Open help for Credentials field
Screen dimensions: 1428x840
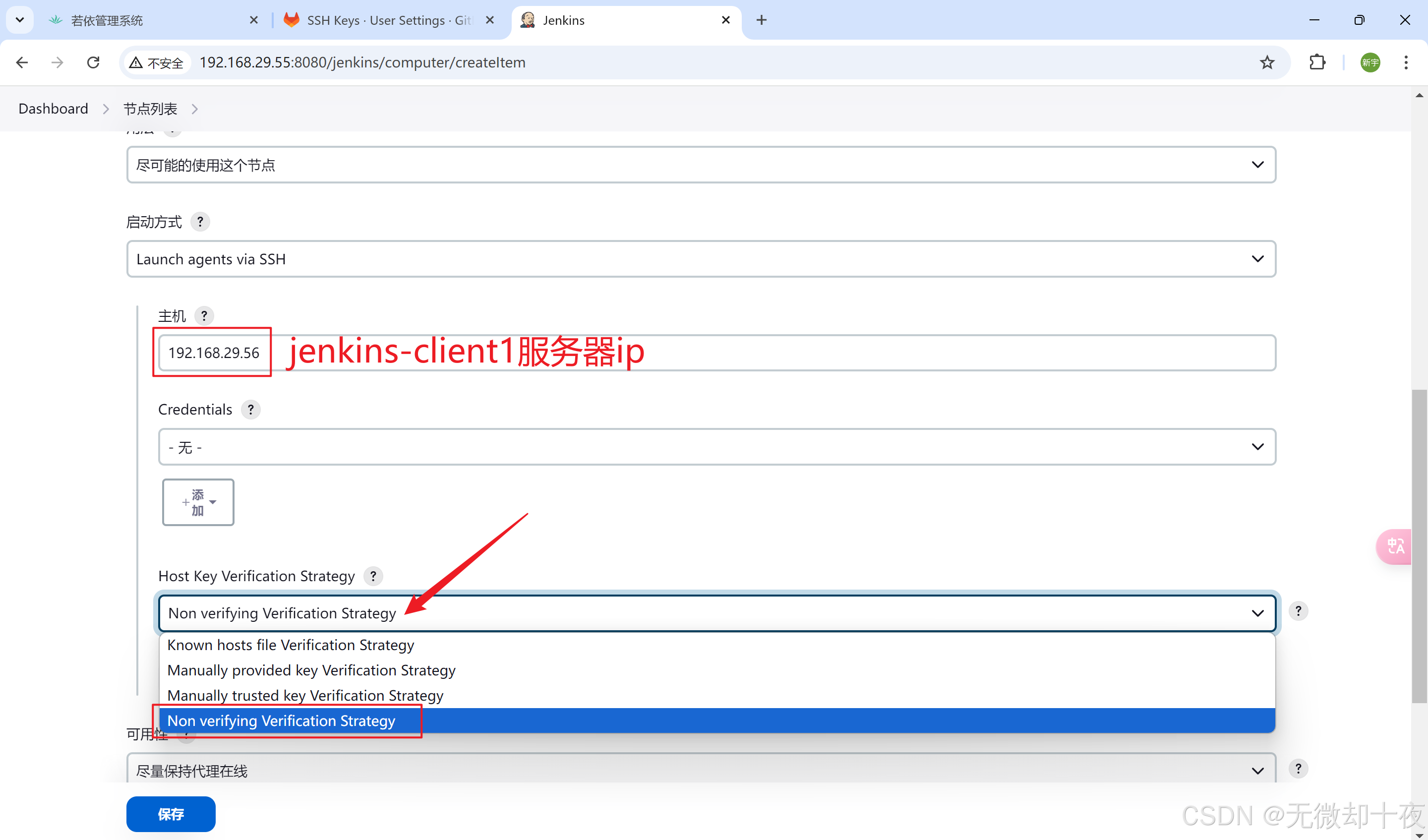(x=250, y=409)
